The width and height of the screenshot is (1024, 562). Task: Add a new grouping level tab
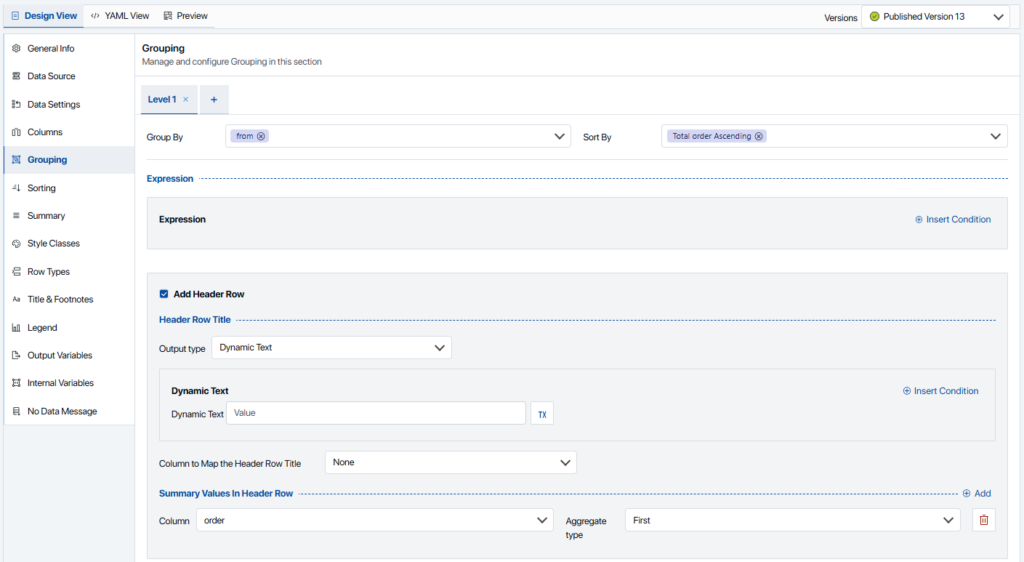coord(214,100)
